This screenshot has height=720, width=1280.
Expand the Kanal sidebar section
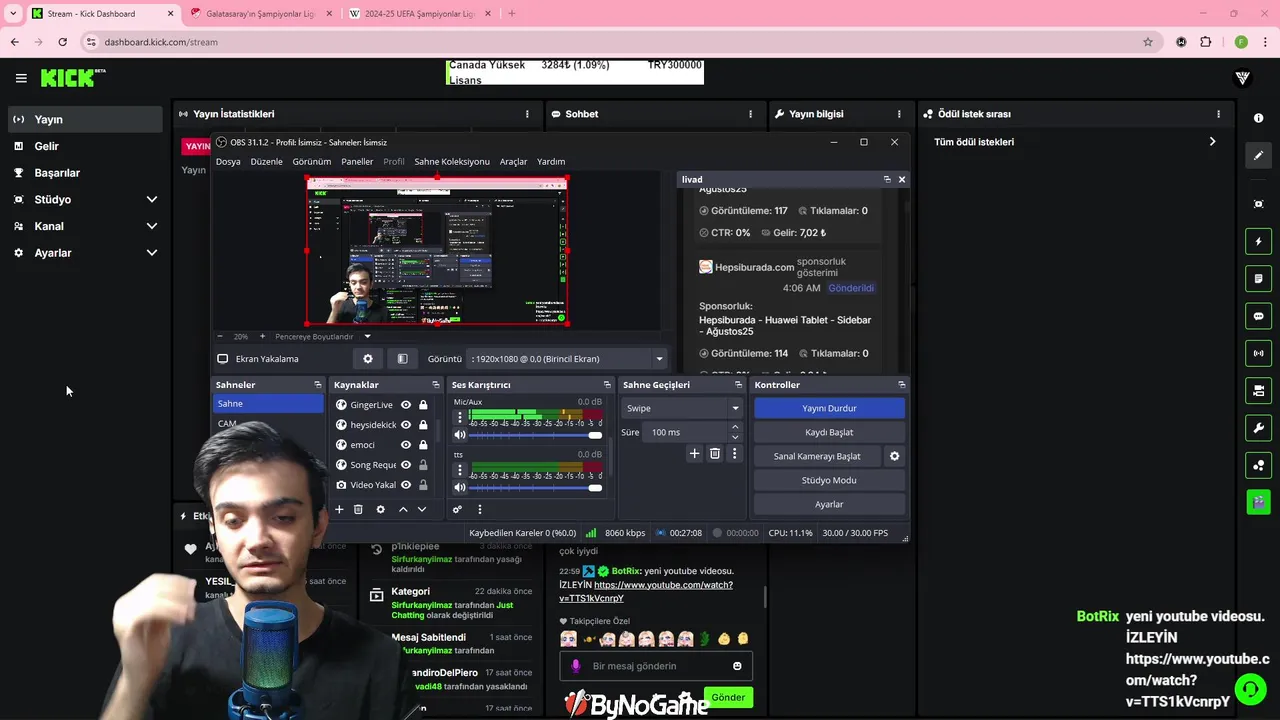click(152, 226)
